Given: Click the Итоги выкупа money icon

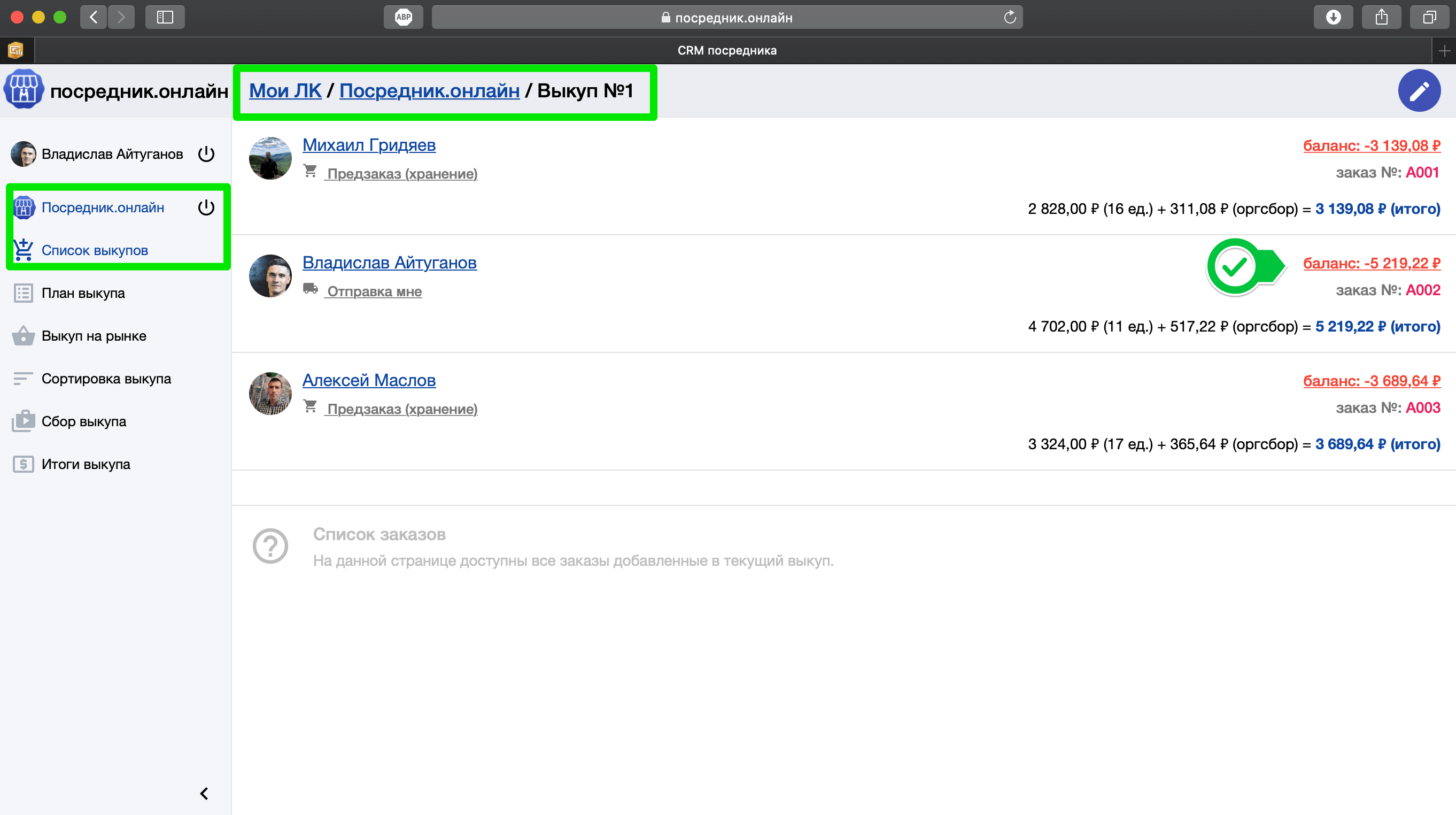Looking at the screenshot, I should click(23, 464).
